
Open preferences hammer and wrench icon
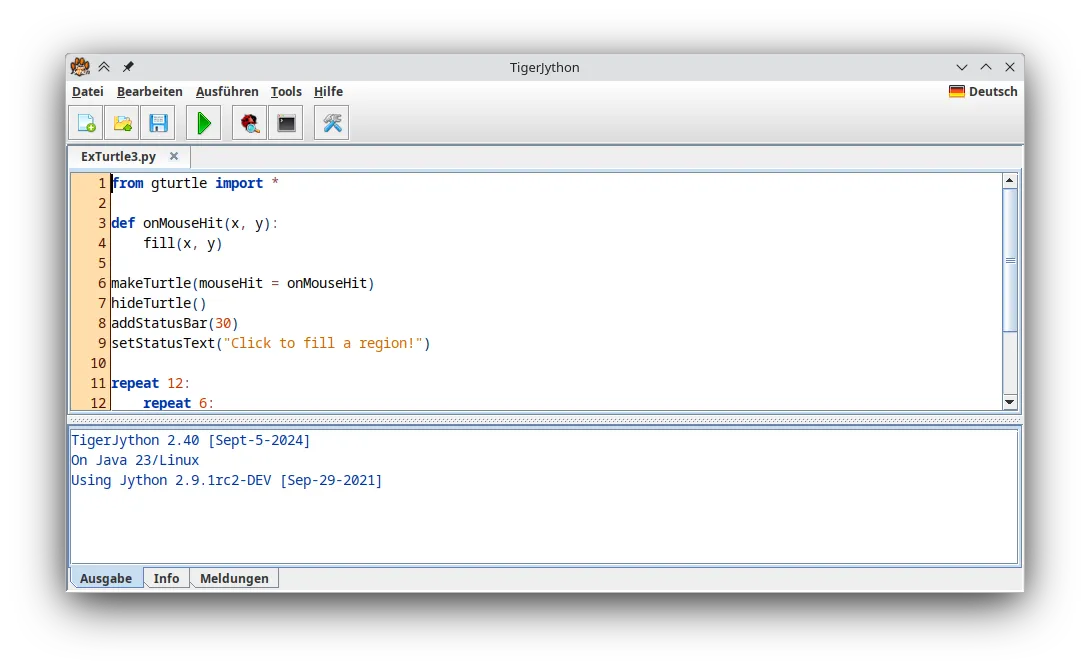pyautogui.click(x=332, y=123)
